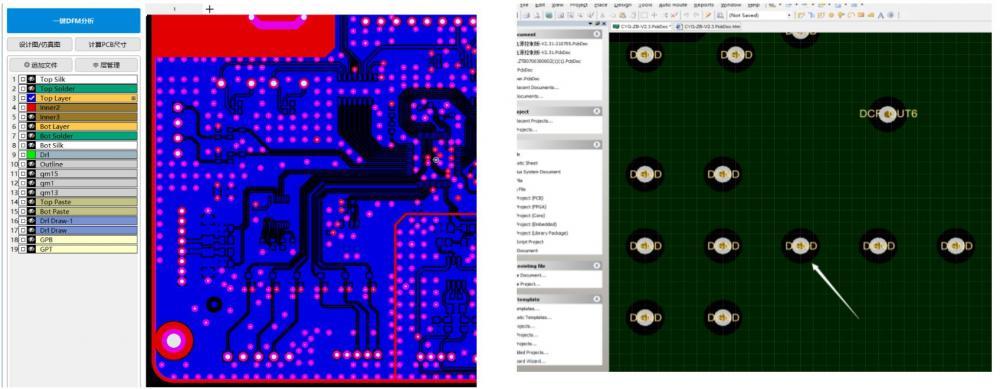
Task: Collapse the first panel section in Files sidebar
Action: coord(596,34)
